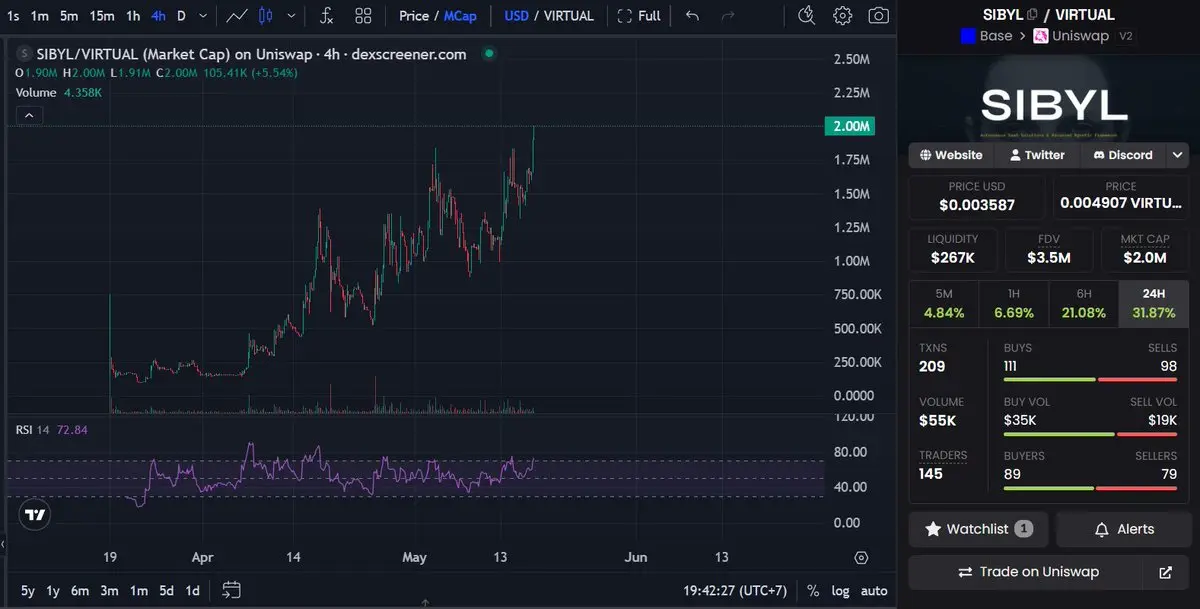Set chart range to 6m

pos(80,590)
